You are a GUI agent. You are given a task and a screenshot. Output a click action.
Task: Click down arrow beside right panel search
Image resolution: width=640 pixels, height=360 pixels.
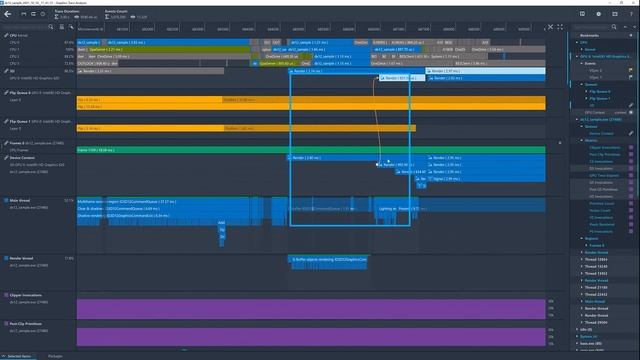(634, 27)
